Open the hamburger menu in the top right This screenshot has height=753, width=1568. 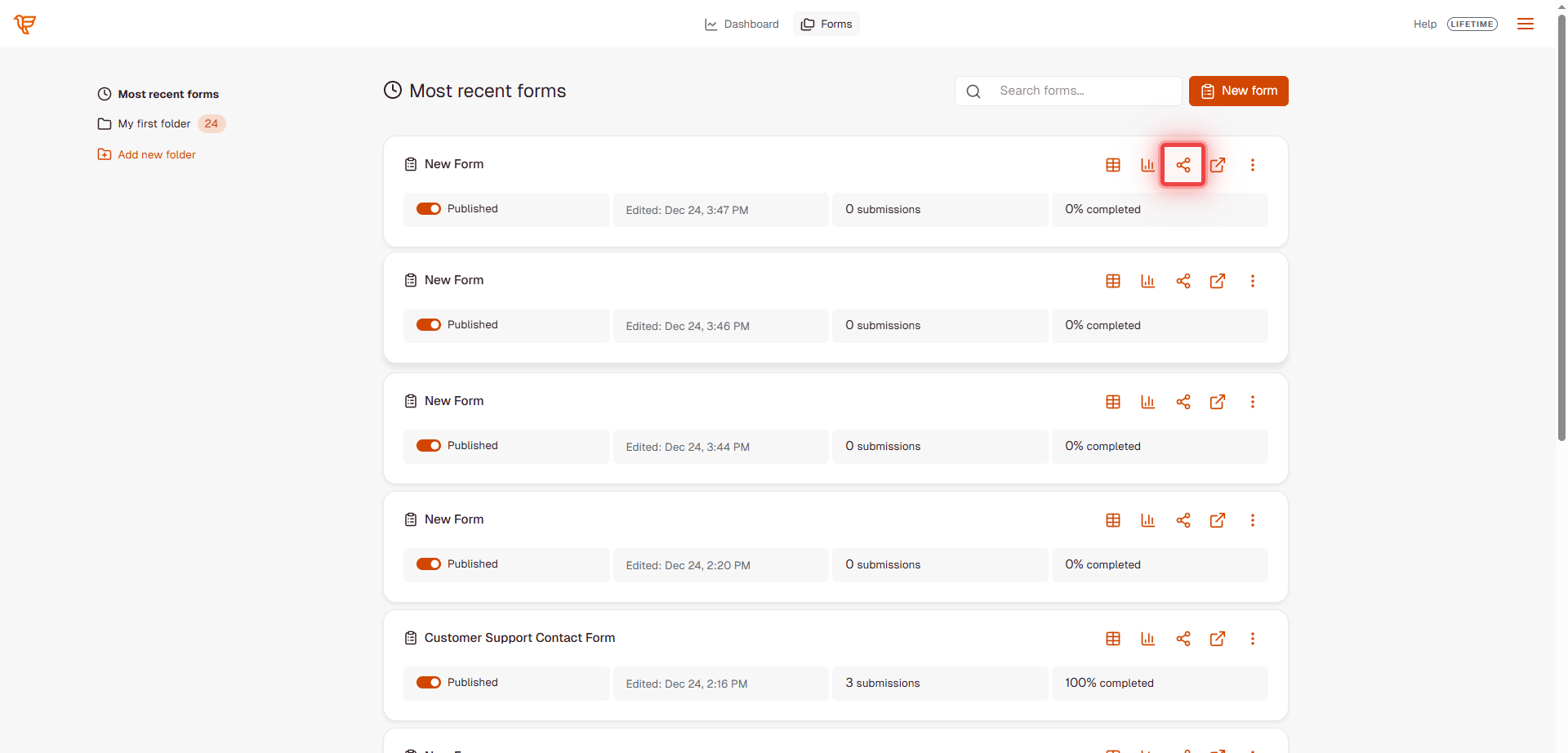point(1526,24)
